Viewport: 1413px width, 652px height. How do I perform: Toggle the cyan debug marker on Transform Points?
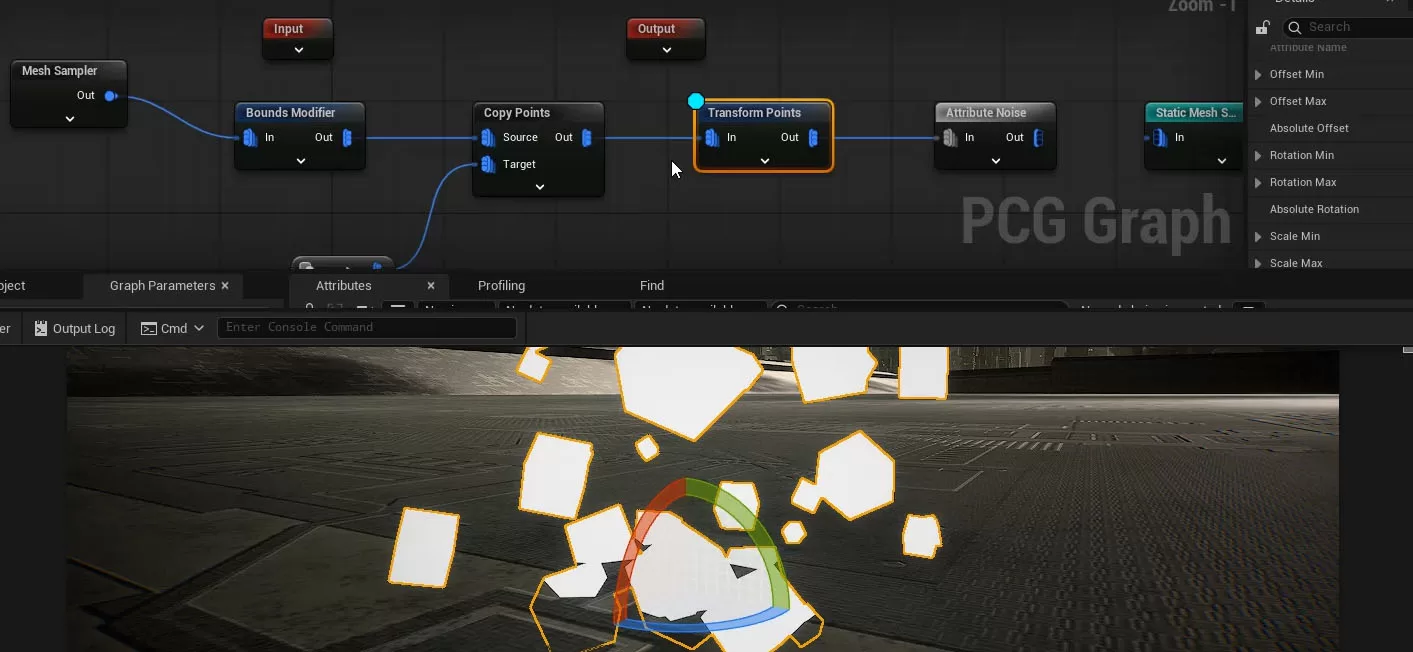tap(696, 101)
